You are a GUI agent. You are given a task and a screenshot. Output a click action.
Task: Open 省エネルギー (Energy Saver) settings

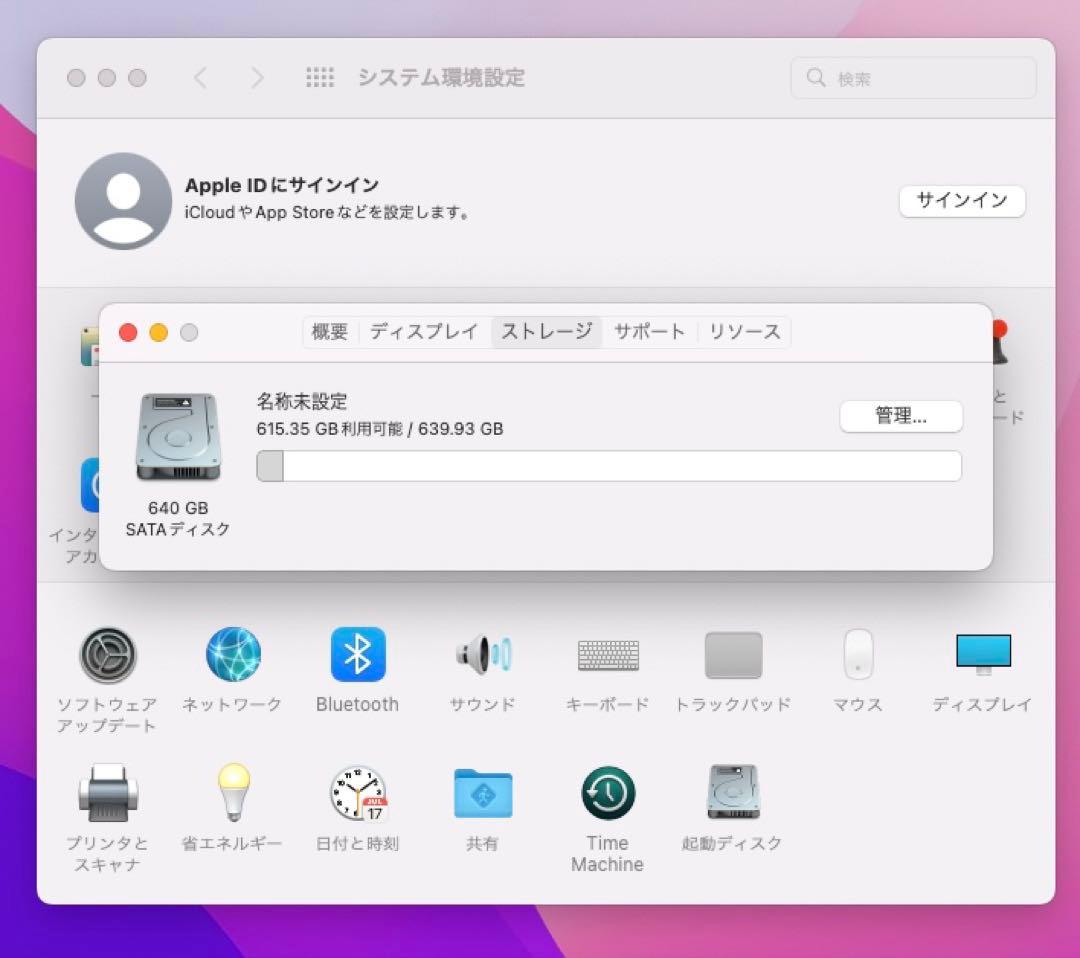(x=232, y=792)
